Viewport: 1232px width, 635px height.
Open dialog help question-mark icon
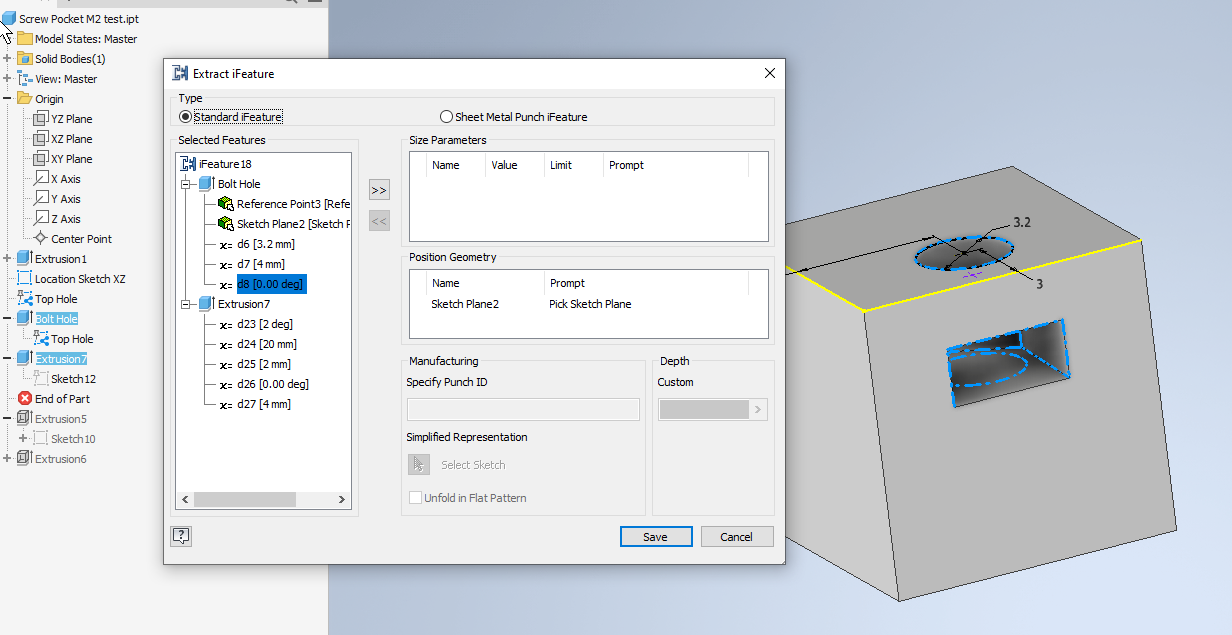(181, 536)
